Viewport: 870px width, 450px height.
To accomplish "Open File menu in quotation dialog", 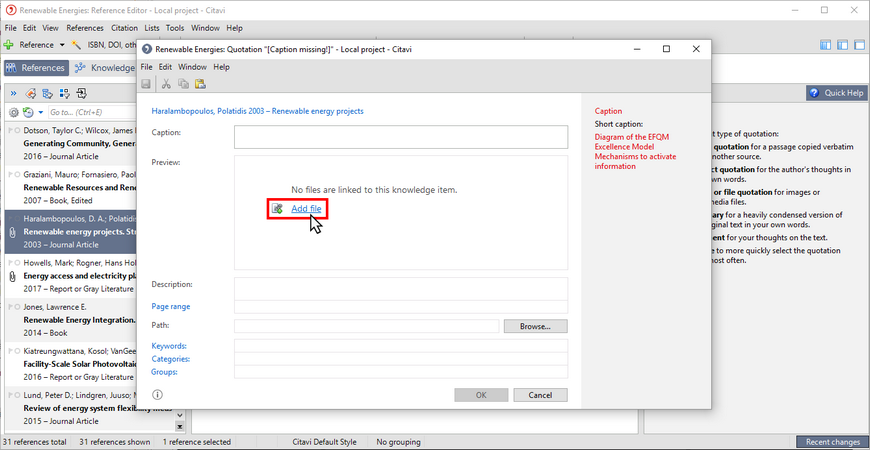I will [x=146, y=67].
